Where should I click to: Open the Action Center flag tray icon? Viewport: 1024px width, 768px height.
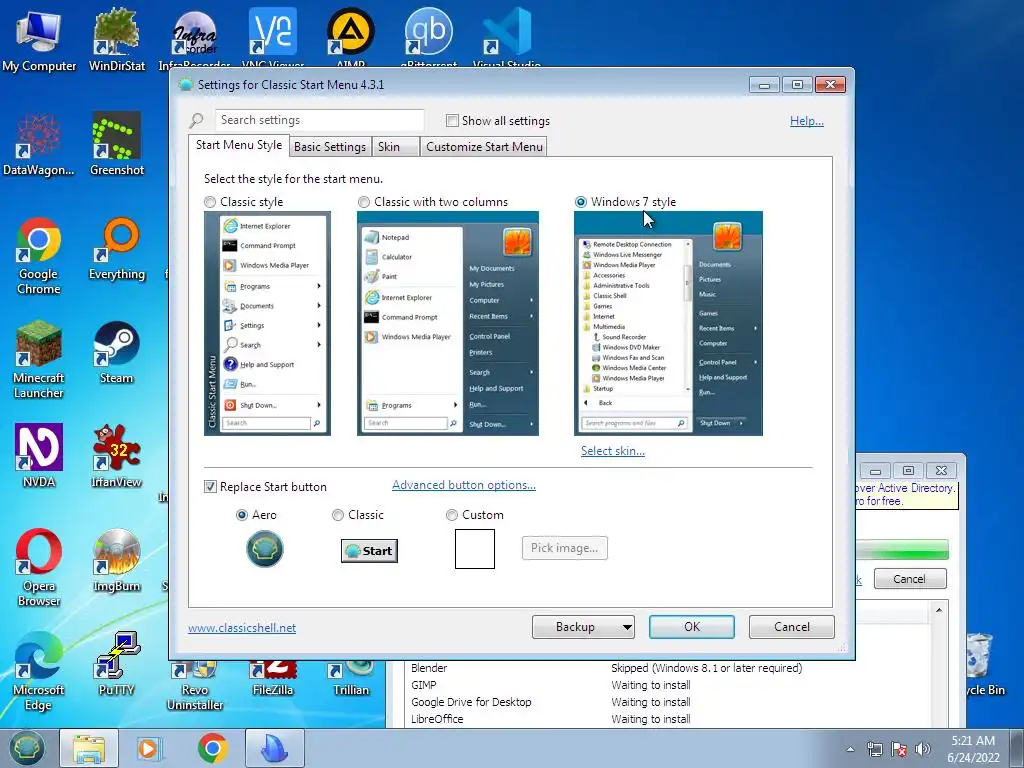(x=899, y=749)
